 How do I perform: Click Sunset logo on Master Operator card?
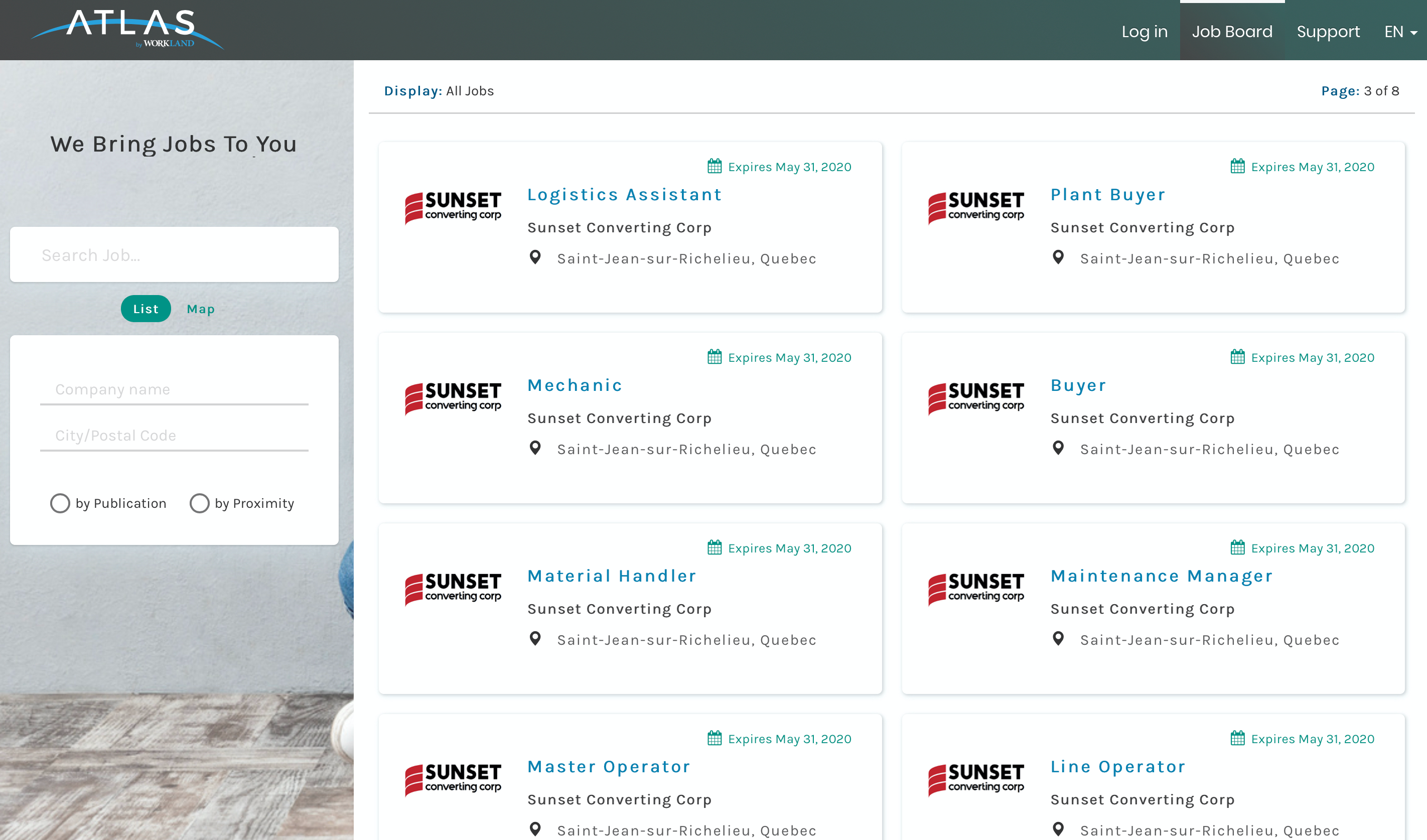(453, 780)
